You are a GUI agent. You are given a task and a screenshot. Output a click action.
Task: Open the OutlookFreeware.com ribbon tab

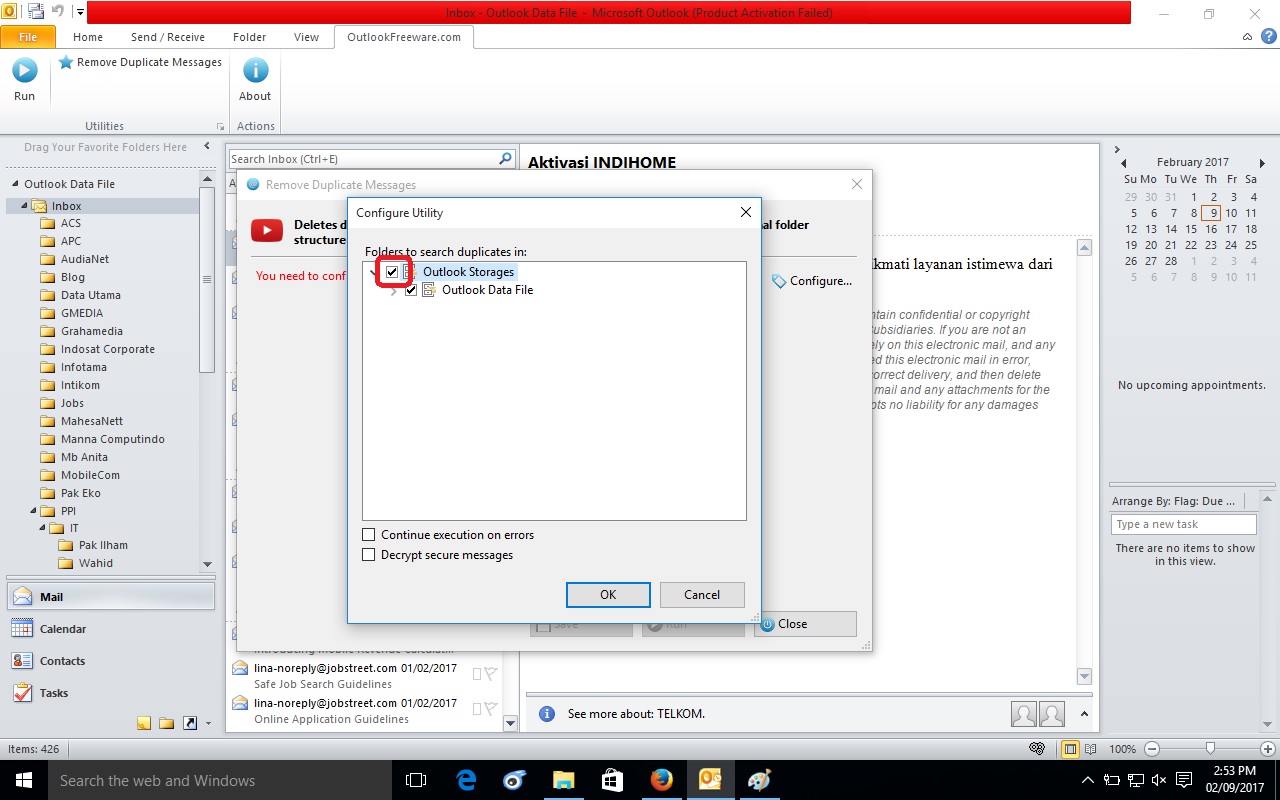(x=403, y=37)
